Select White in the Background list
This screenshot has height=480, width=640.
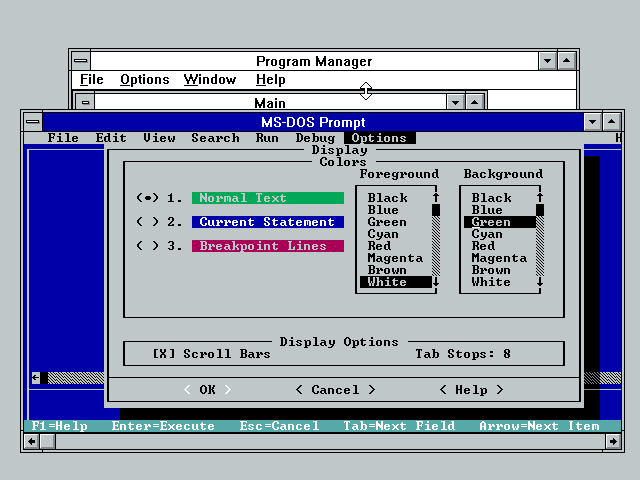point(500,282)
